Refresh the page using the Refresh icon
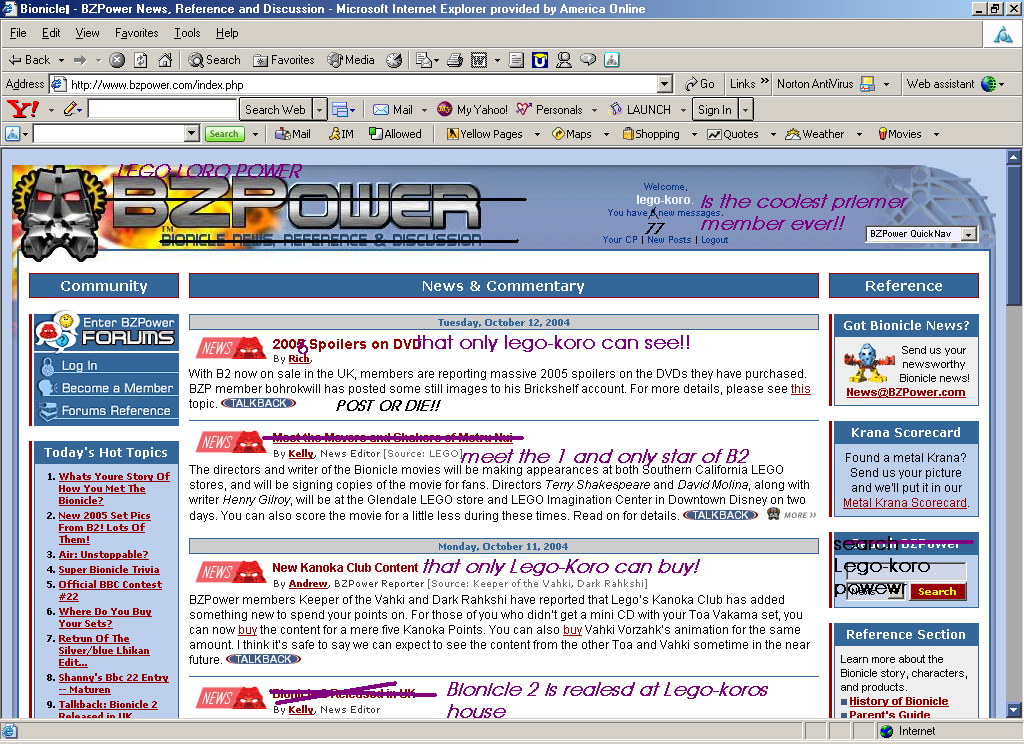 tap(140, 60)
